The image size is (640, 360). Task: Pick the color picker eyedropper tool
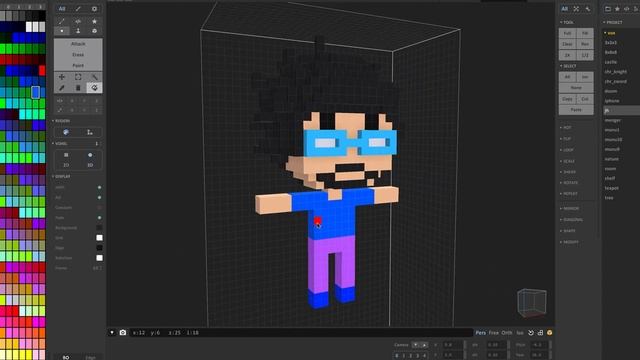point(62,88)
